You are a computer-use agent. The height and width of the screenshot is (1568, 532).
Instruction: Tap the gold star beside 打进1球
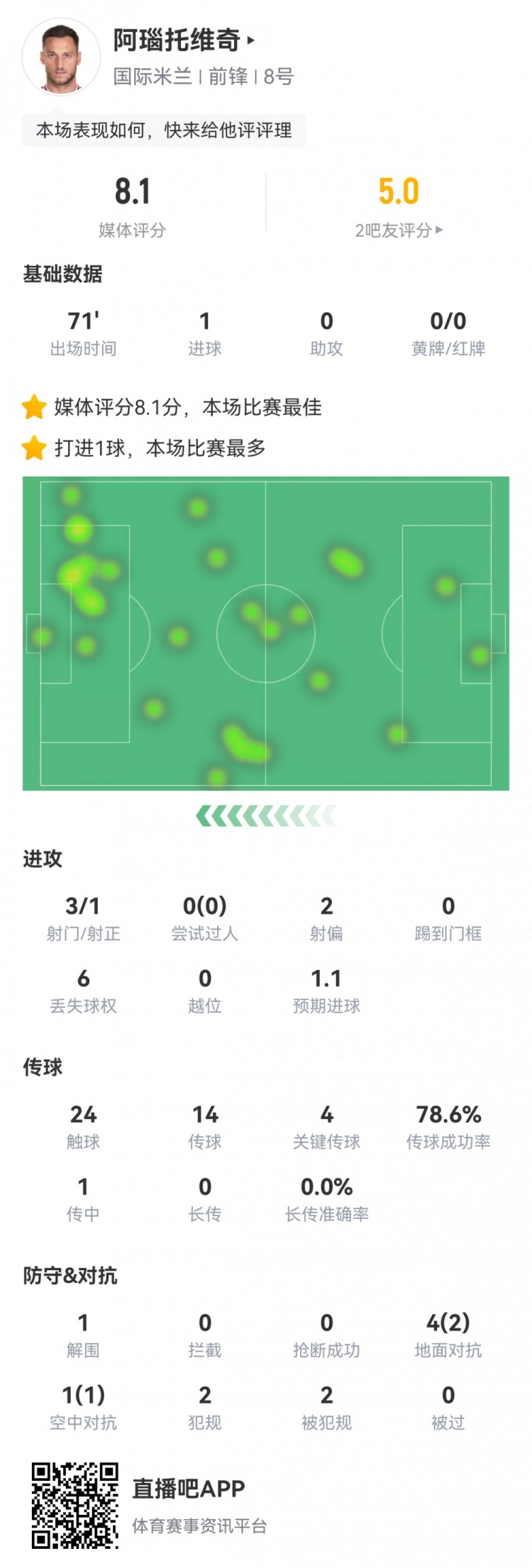(x=33, y=448)
